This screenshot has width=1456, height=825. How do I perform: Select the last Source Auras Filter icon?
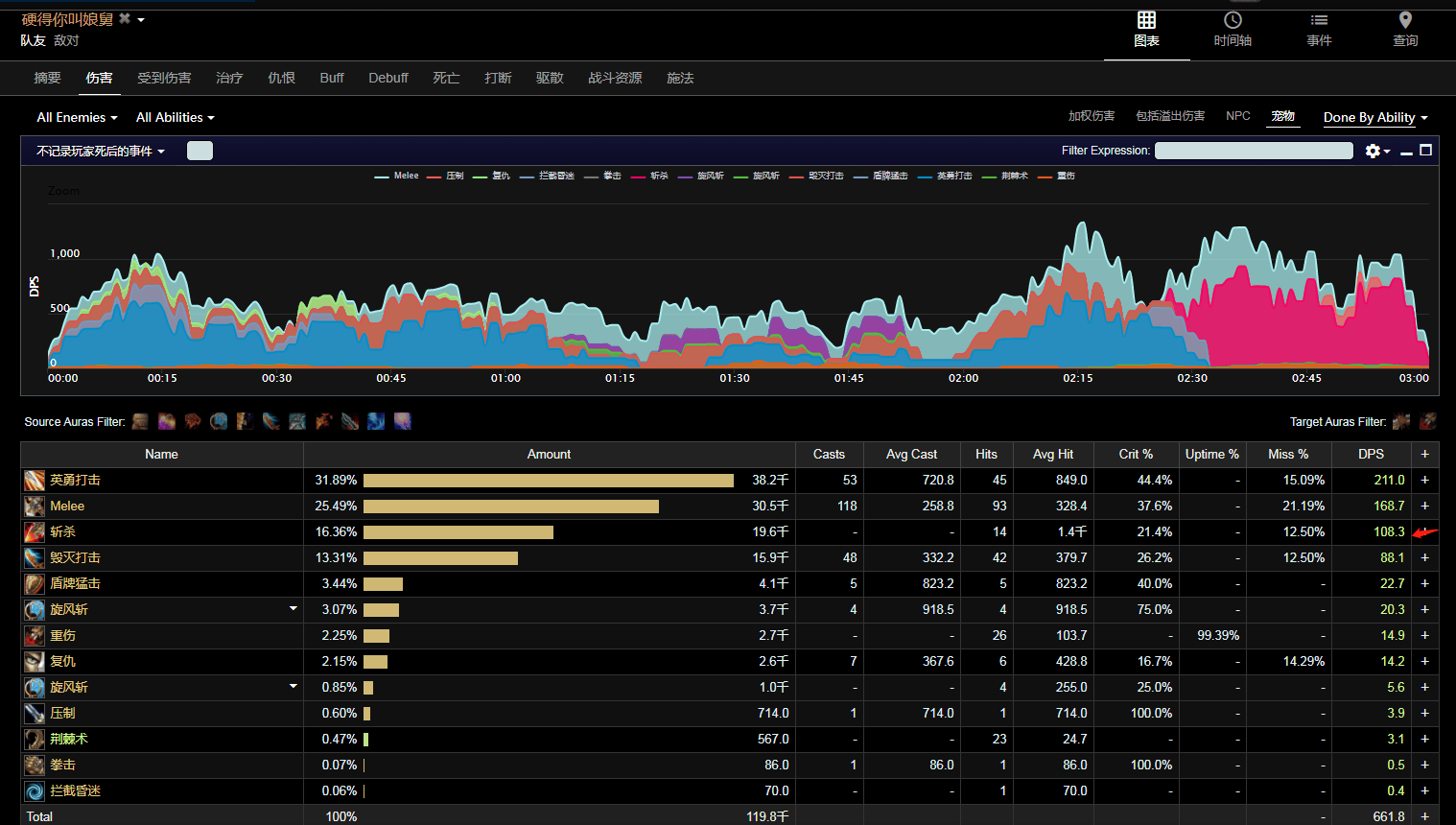pyautogui.click(x=403, y=421)
